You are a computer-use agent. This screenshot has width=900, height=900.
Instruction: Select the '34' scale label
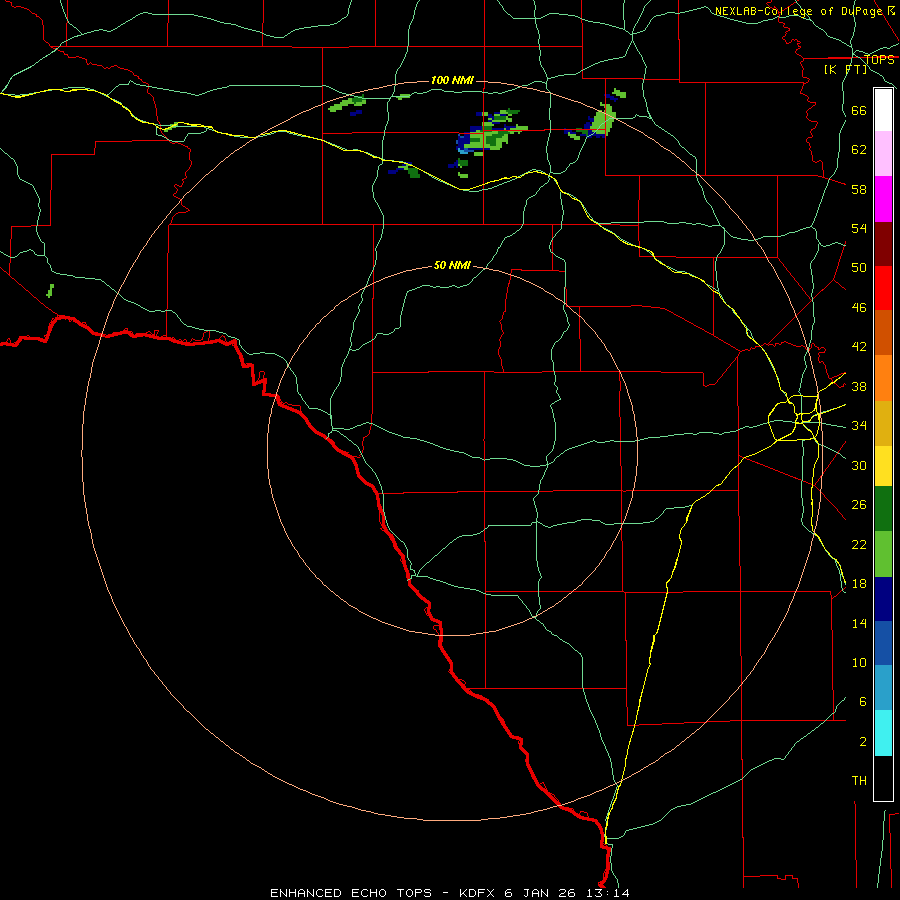point(859,426)
